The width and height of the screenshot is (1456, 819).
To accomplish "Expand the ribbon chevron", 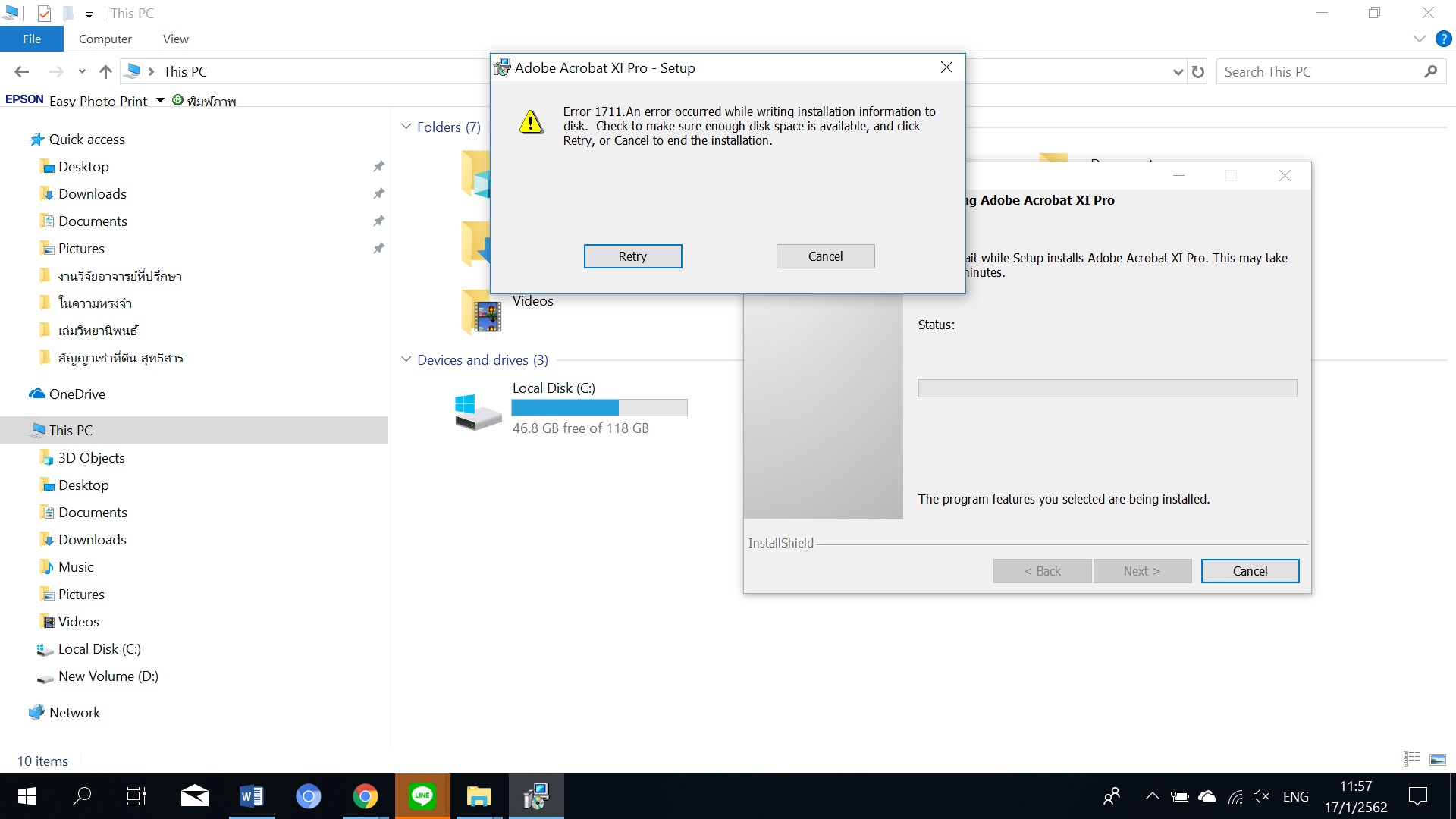I will pyautogui.click(x=1419, y=39).
